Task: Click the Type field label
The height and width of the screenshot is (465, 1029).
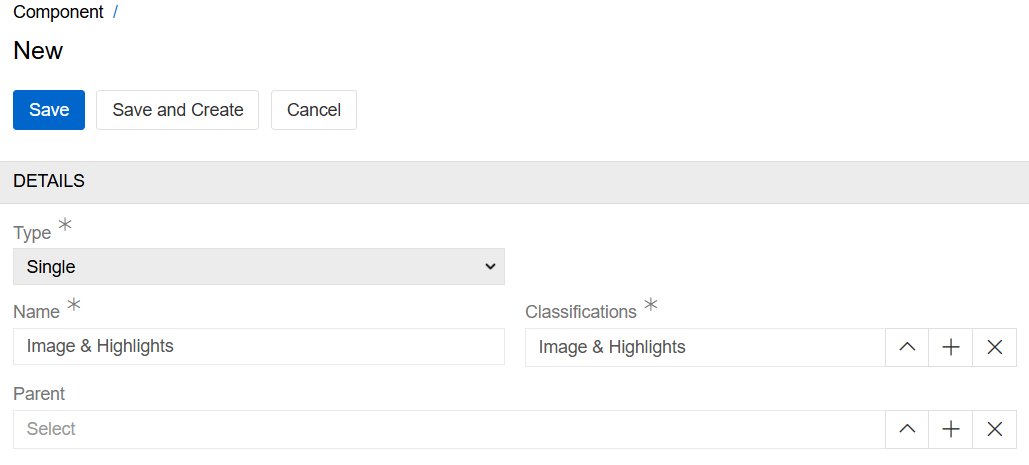Action: point(32,233)
